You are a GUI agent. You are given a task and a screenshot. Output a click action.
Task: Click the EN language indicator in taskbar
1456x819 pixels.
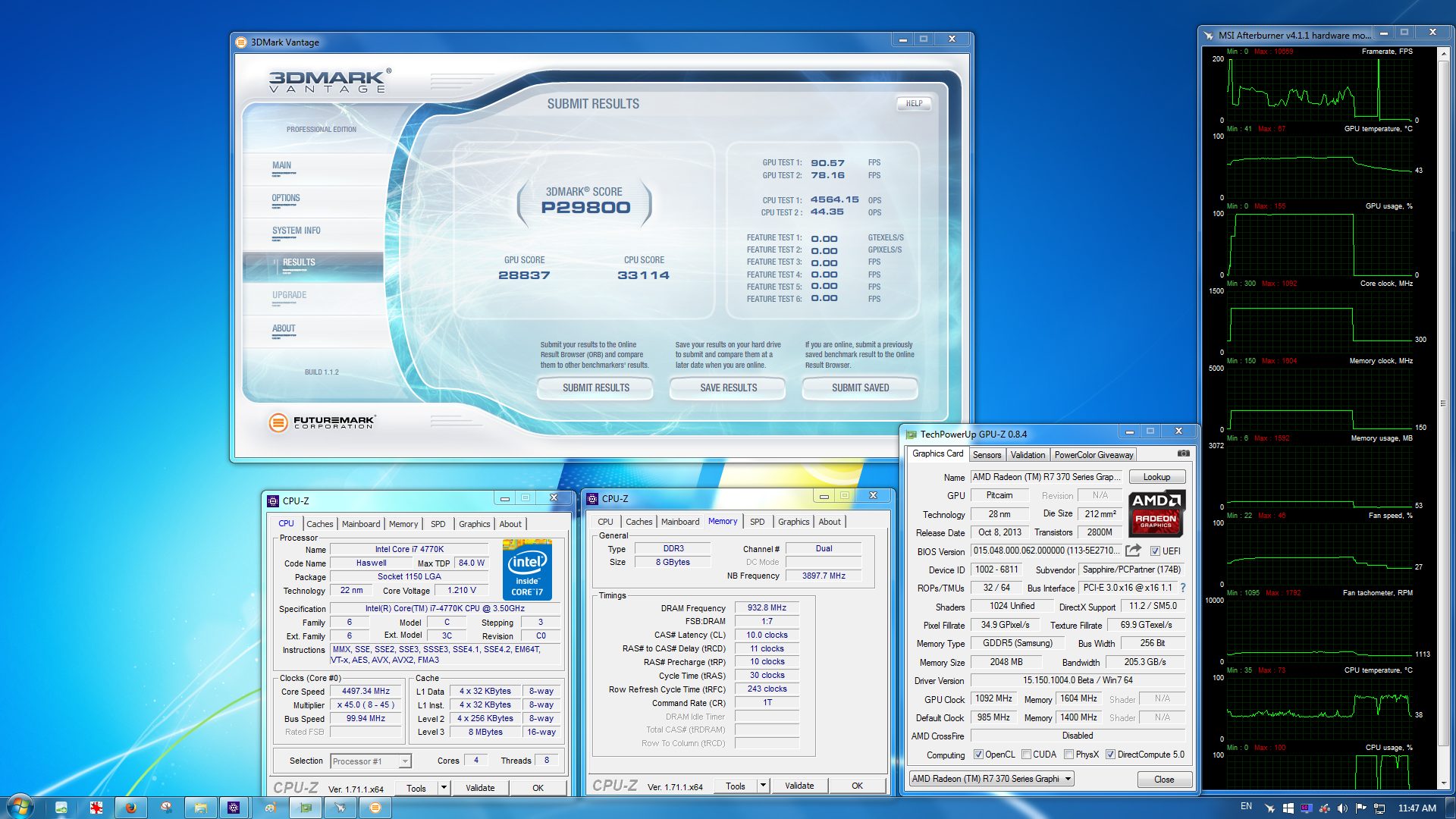point(1246,806)
